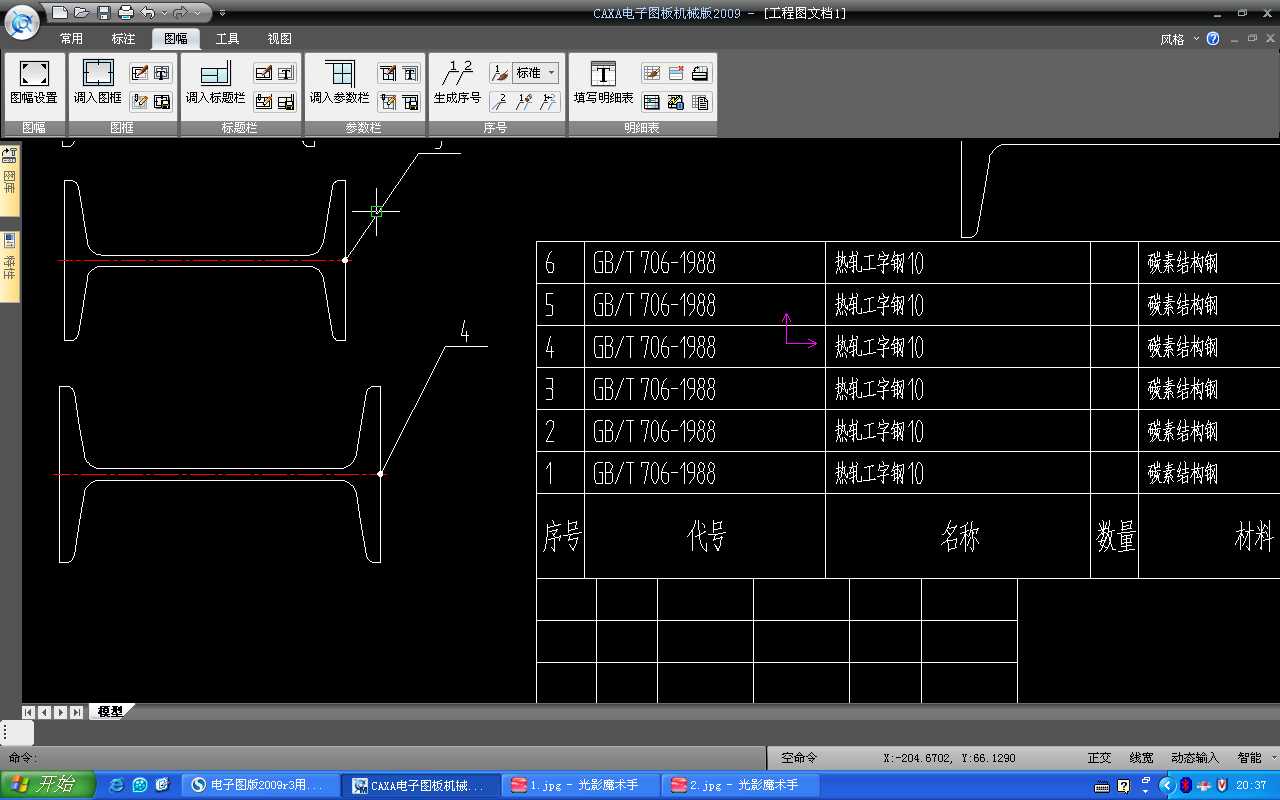Select the 模型 model sheet tab

click(110, 711)
